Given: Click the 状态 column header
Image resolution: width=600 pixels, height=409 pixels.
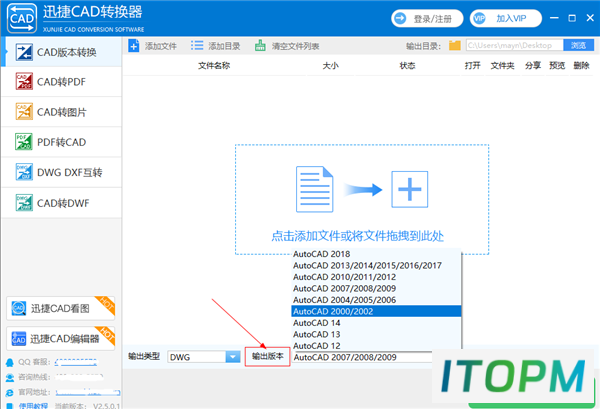Looking at the screenshot, I should (x=407, y=66).
